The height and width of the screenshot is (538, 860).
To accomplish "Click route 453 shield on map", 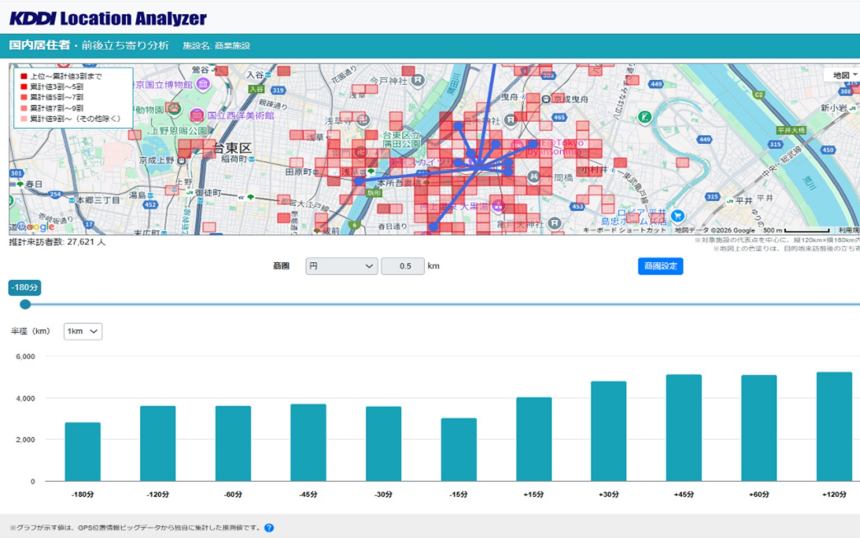I will click(x=577, y=206).
